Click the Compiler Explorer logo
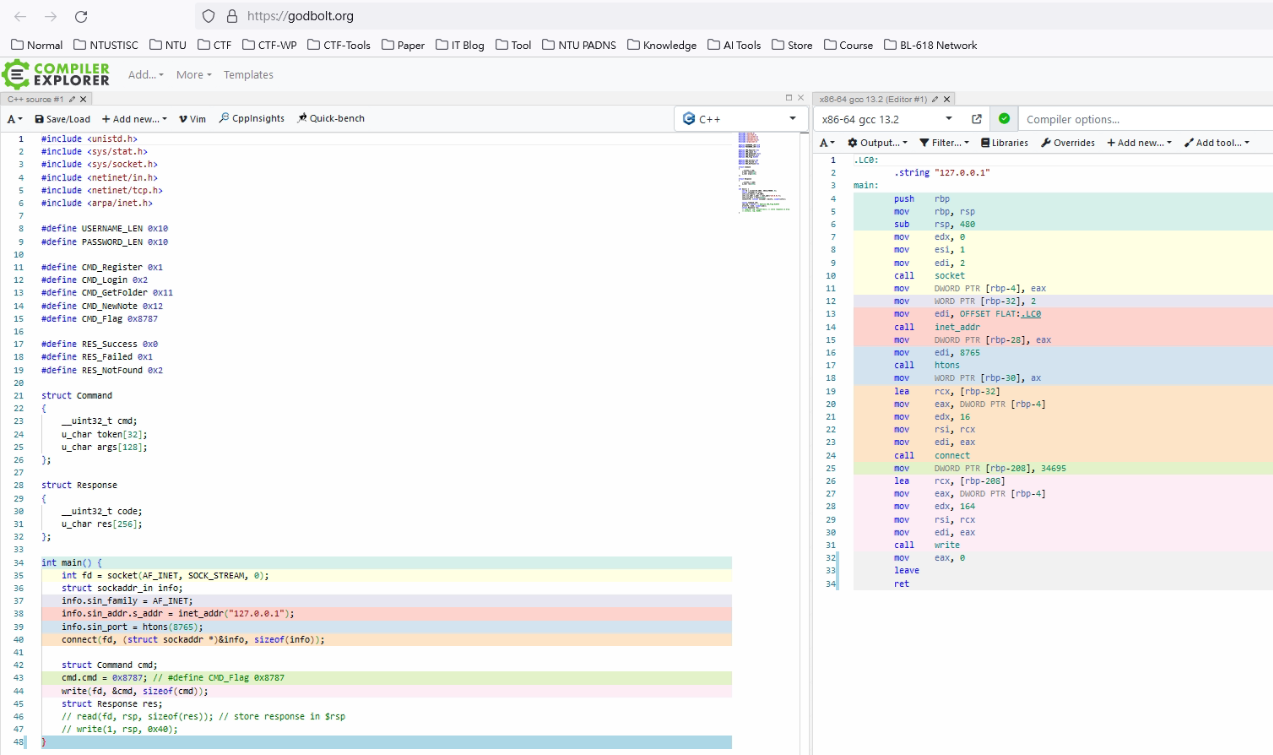This screenshot has width=1273, height=755. coord(56,74)
